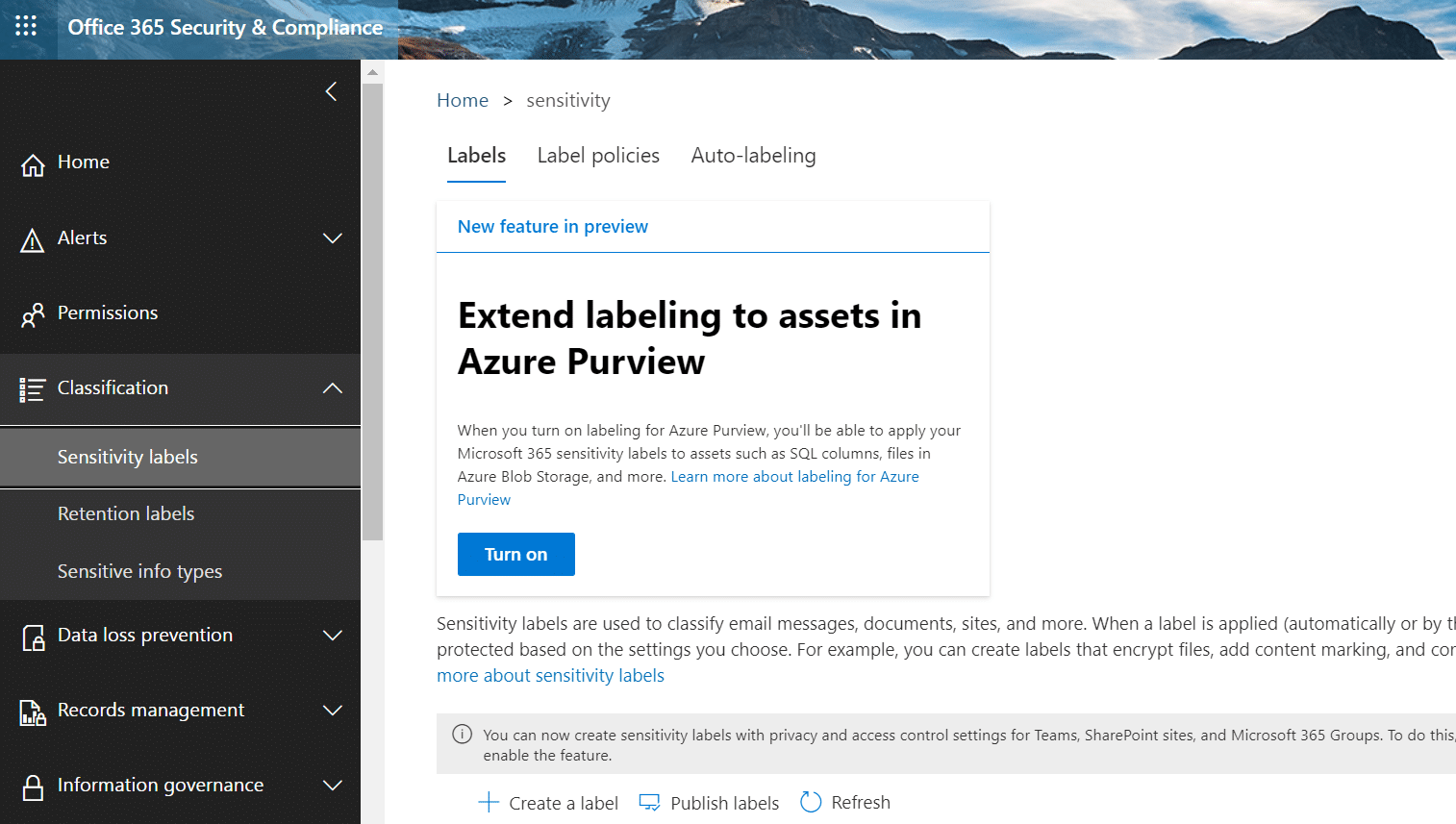The image size is (1456, 824).
Task: Collapse the Classification section chevron
Action: (333, 388)
